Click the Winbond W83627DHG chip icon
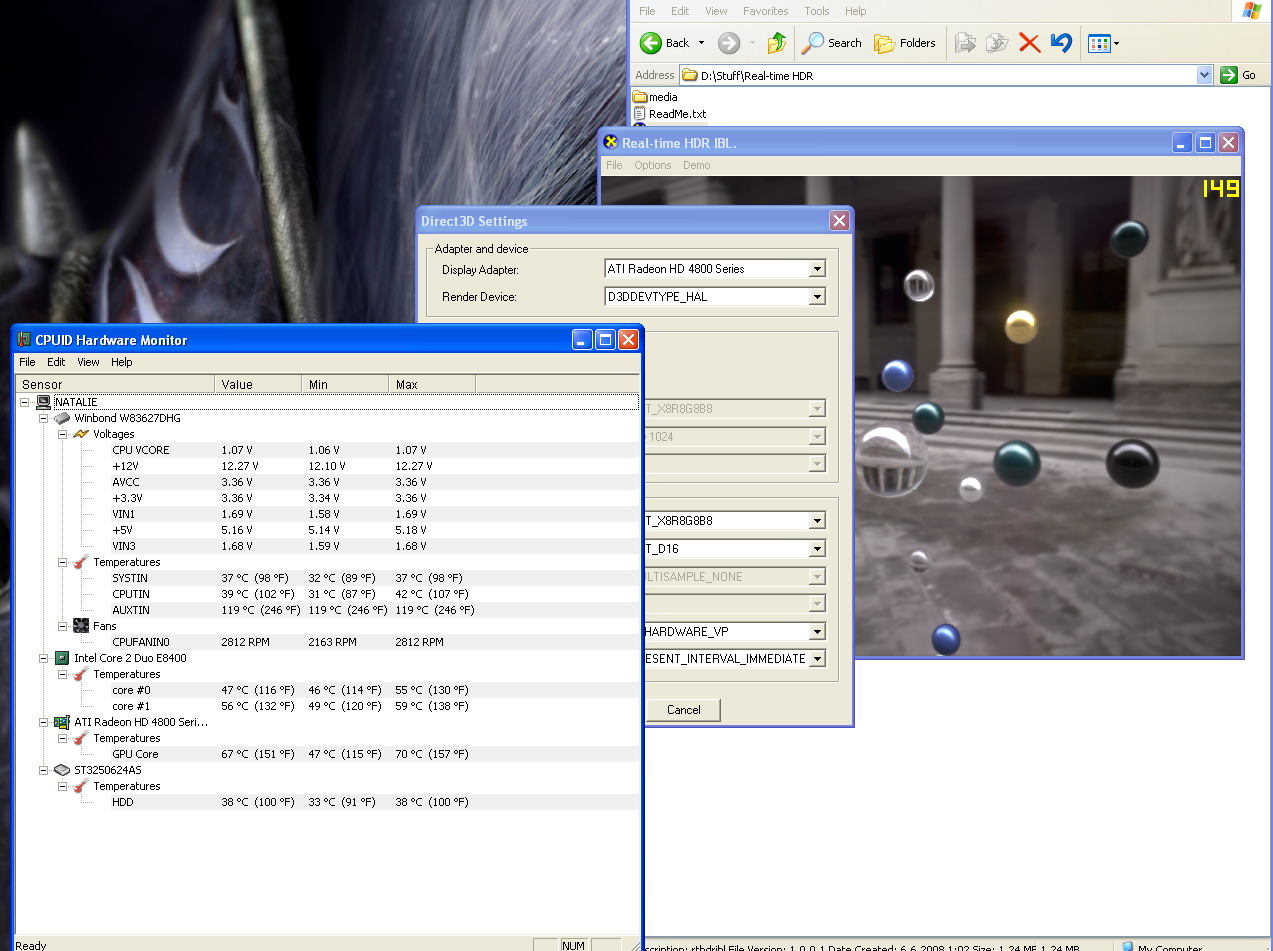The width and height of the screenshot is (1273, 951). 63,418
